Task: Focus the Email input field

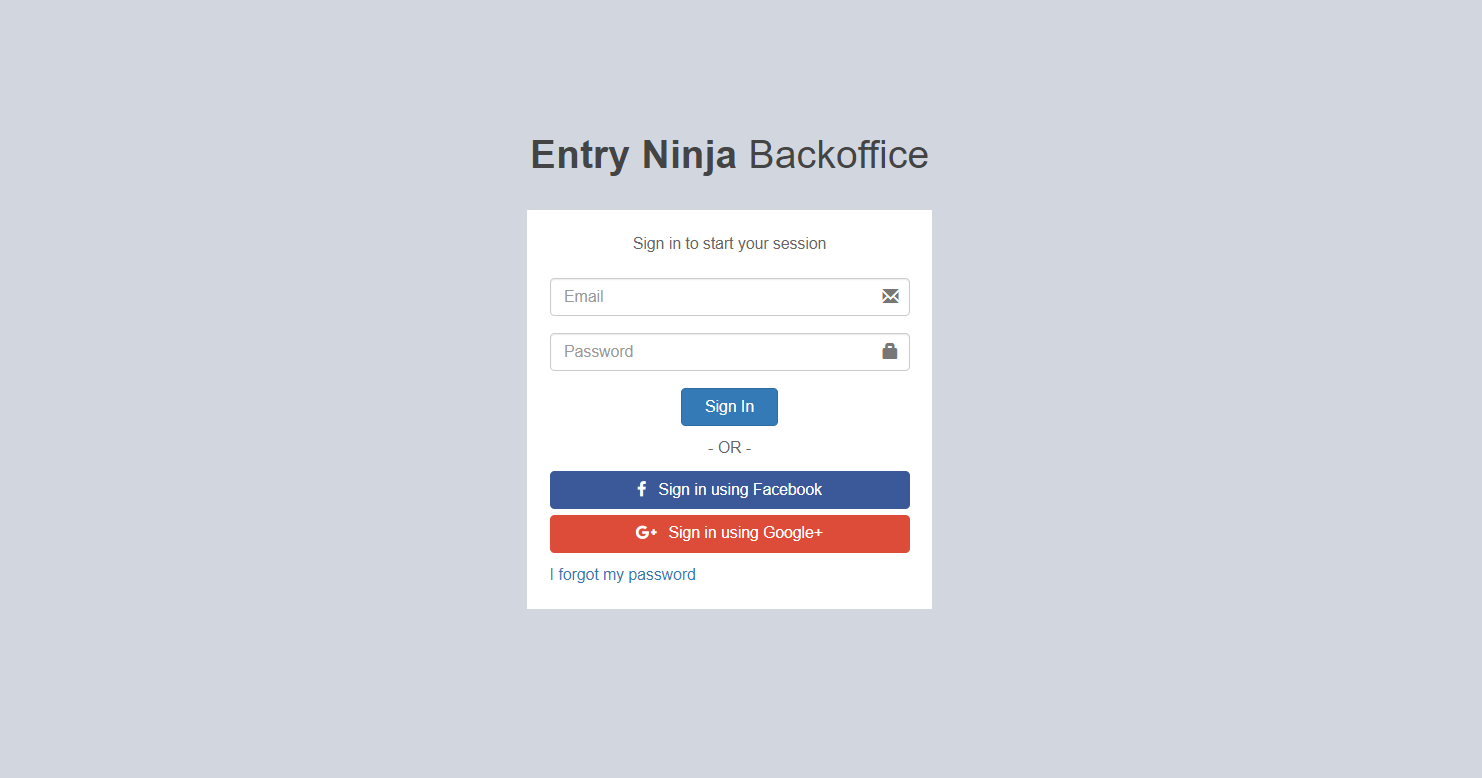Action: coord(730,297)
